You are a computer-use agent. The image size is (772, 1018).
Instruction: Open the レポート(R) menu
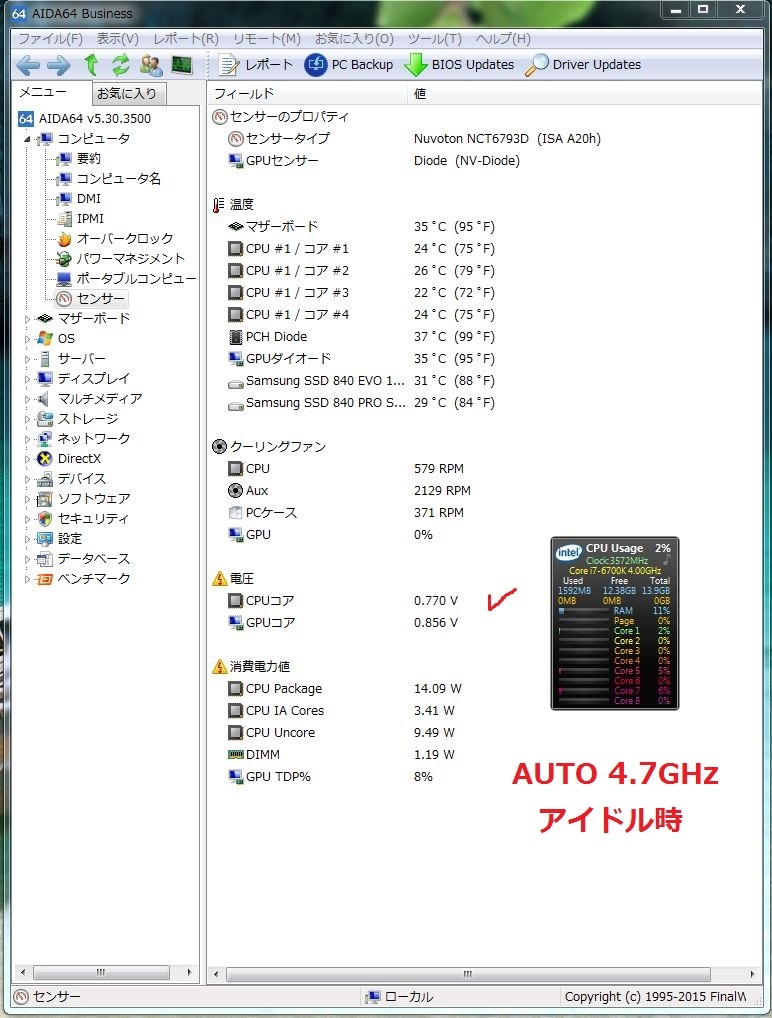[186, 39]
